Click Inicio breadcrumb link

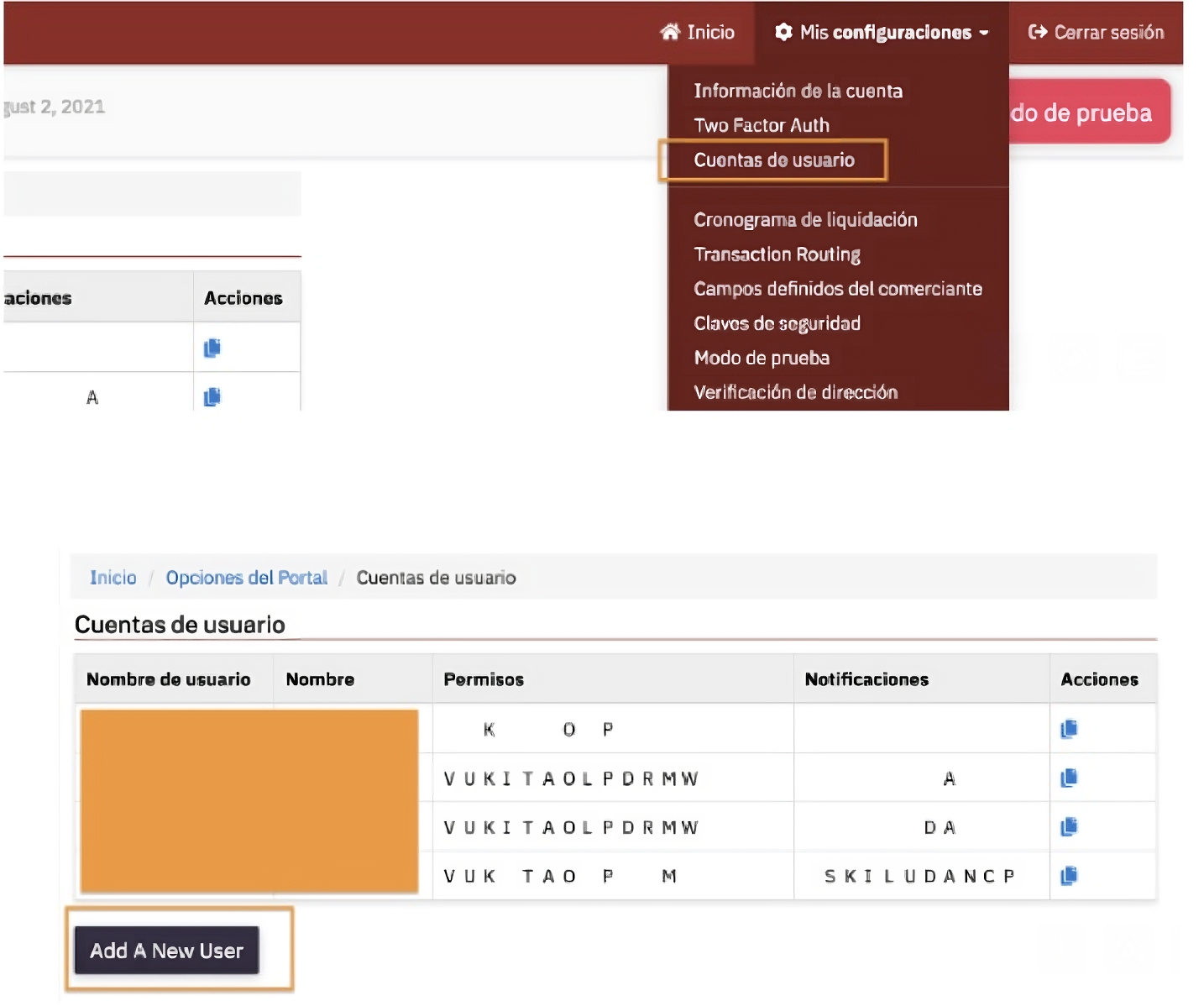pyautogui.click(x=113, y=578)
